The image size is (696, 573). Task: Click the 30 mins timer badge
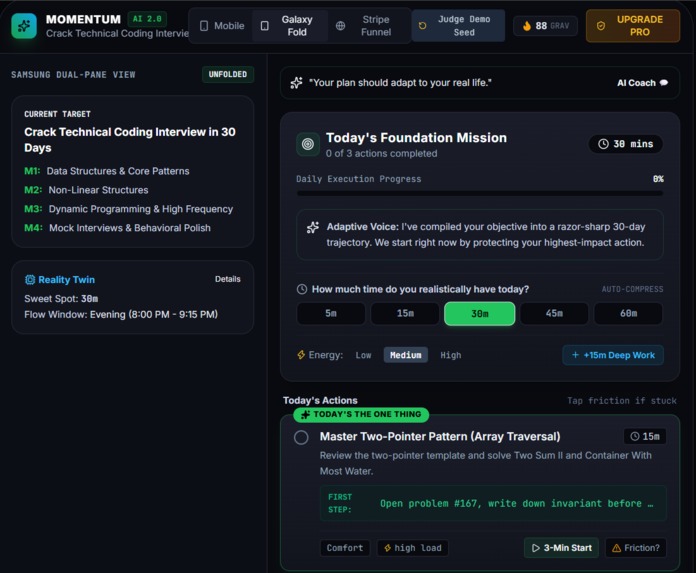click(625, 144)
